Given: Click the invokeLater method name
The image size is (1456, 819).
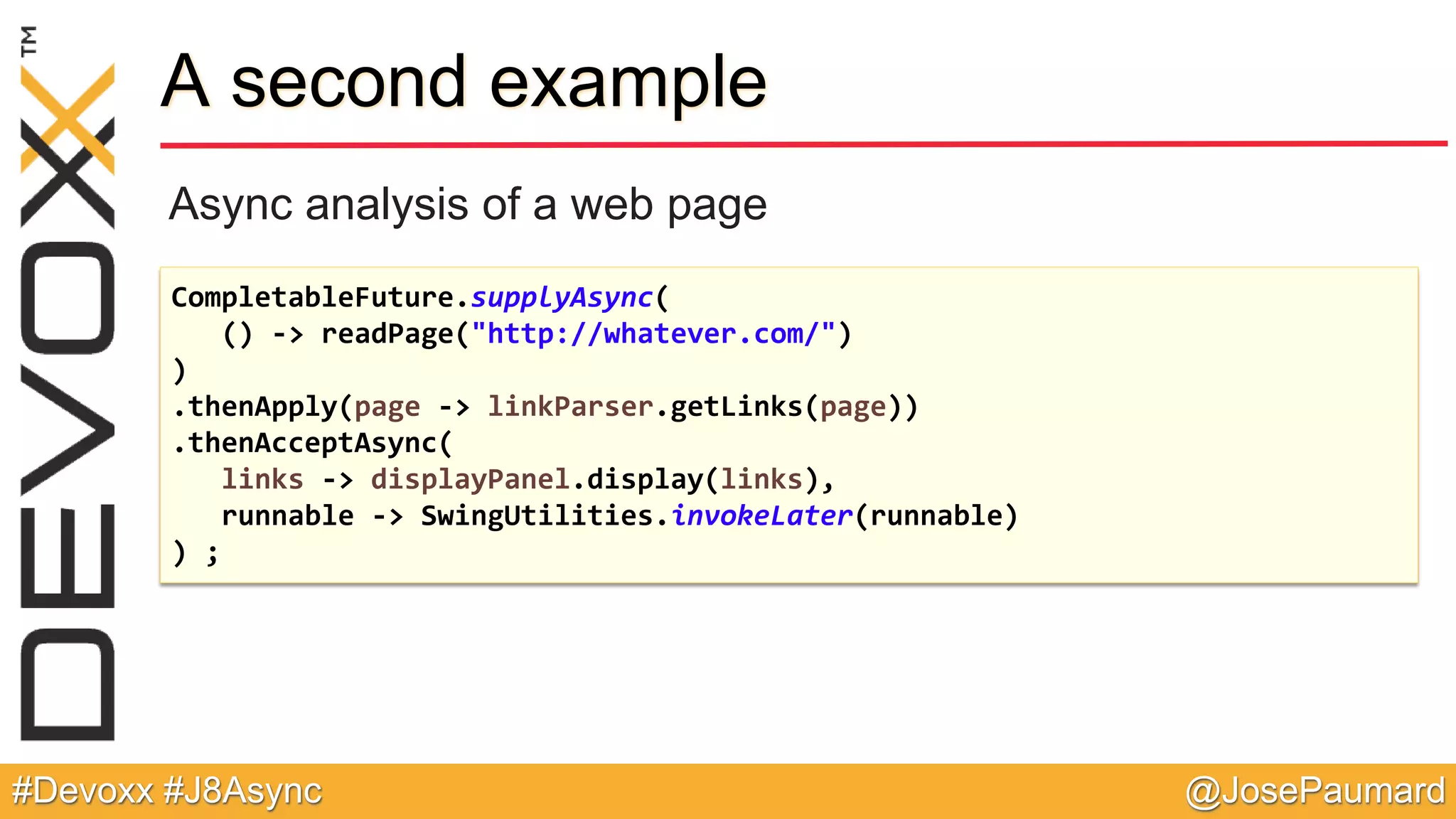Looking at the screenshot, I should tap(761, 515).
